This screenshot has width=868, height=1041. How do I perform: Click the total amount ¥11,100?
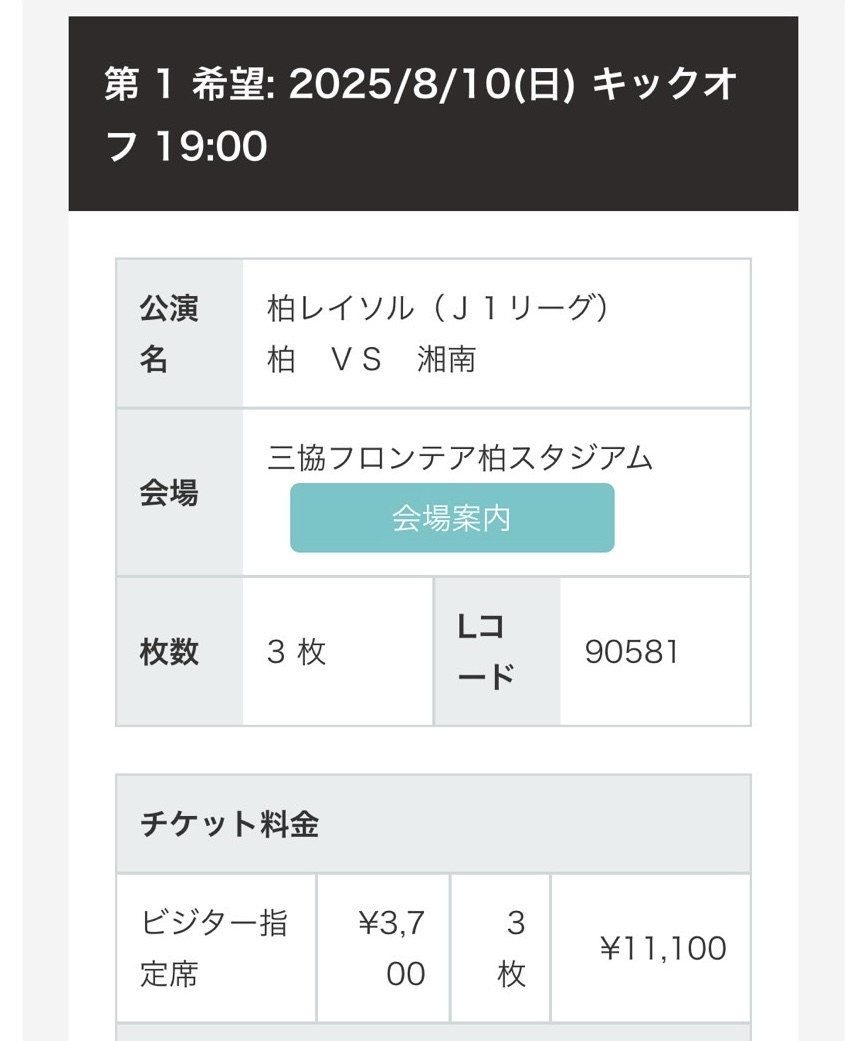tap(663, 948)
